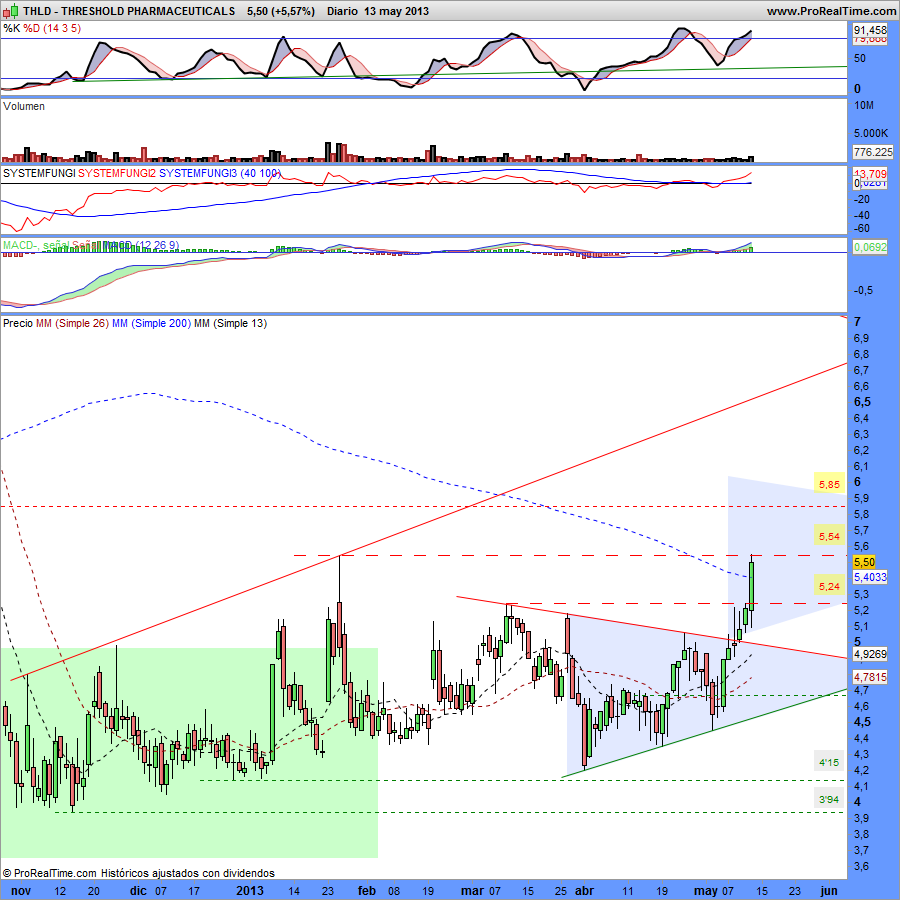The image size is (900, 900).
Task: Click the 10M tick on volume scale
Action: [x=864, y=106]
